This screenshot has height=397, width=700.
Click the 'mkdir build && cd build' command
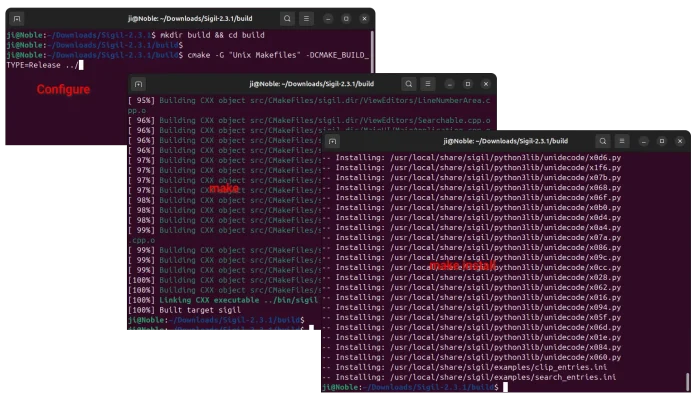coord(212,35)
